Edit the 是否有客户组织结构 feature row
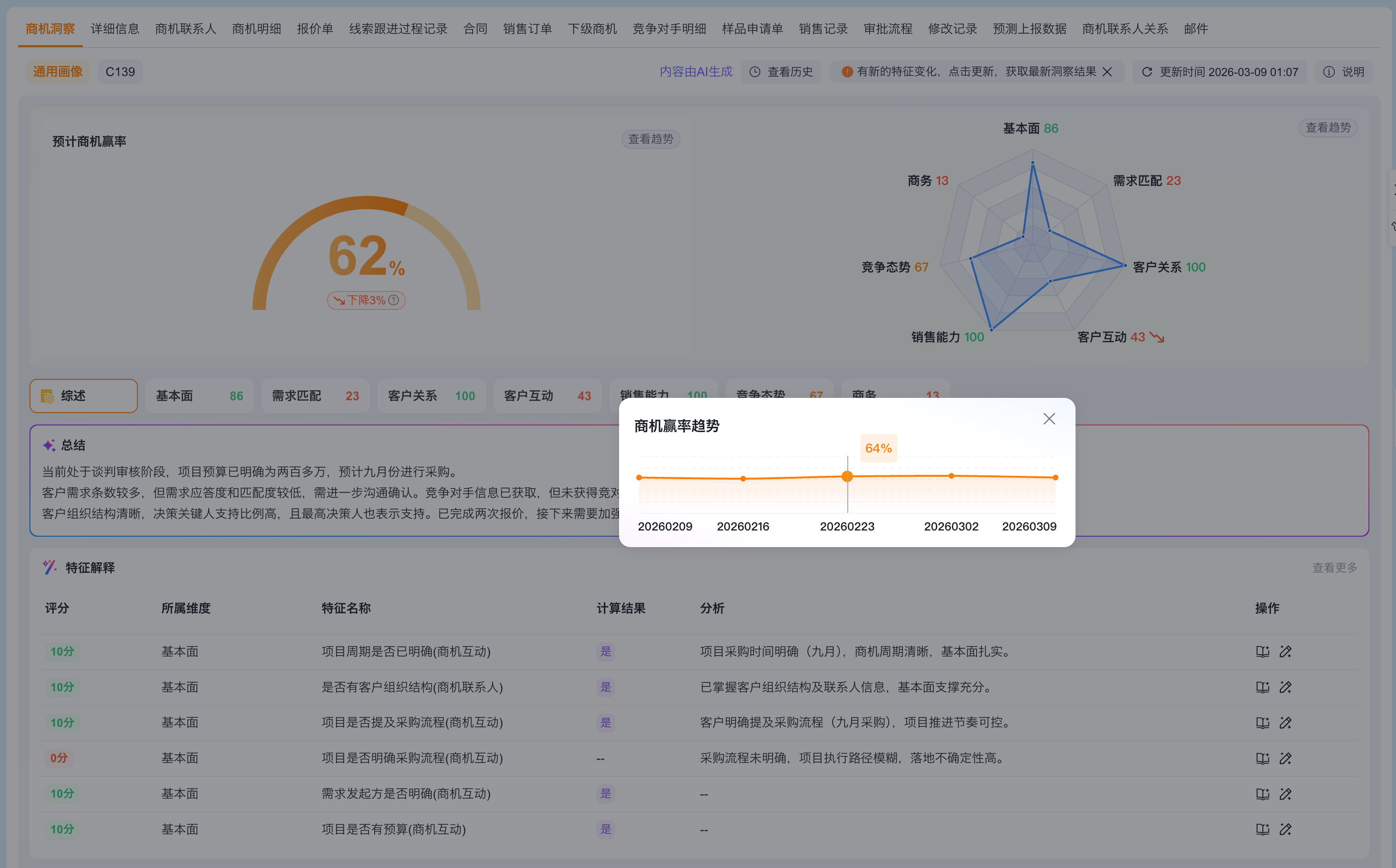The width and height of the screenshot is (1396, 868). coord(1285,687)
